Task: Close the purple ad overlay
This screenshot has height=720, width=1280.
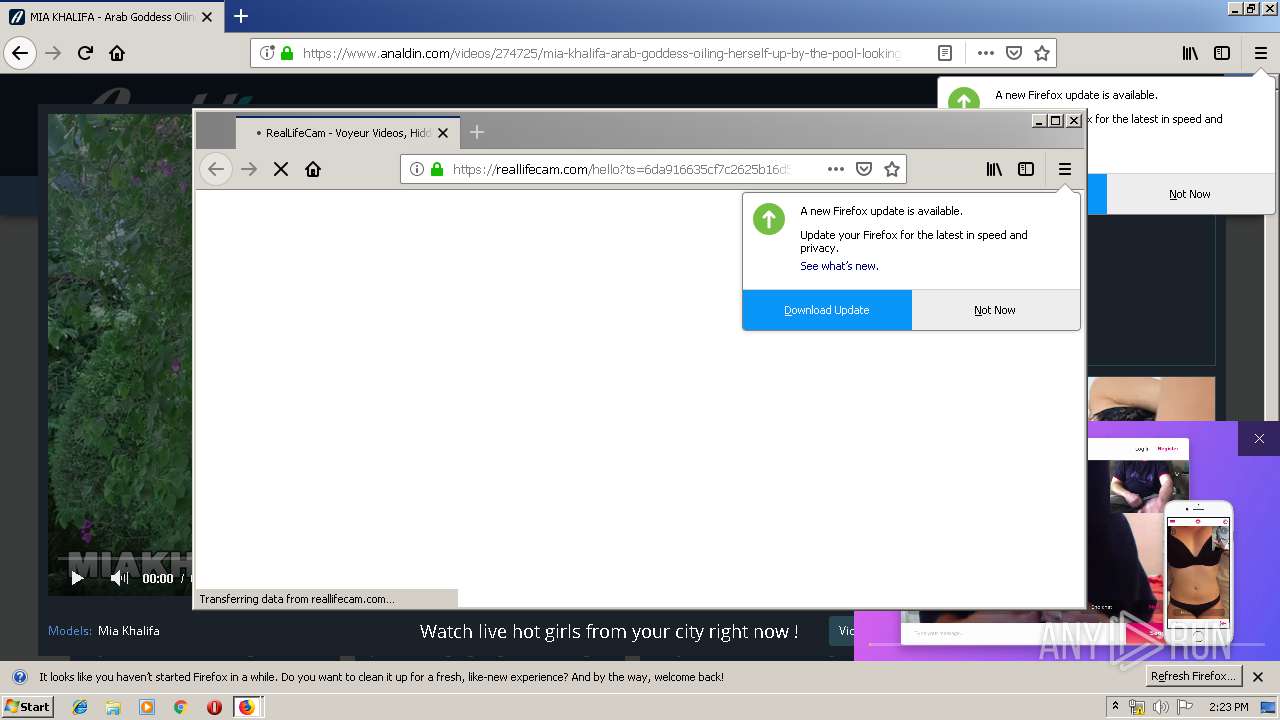Action: (x=1259, y=438)
